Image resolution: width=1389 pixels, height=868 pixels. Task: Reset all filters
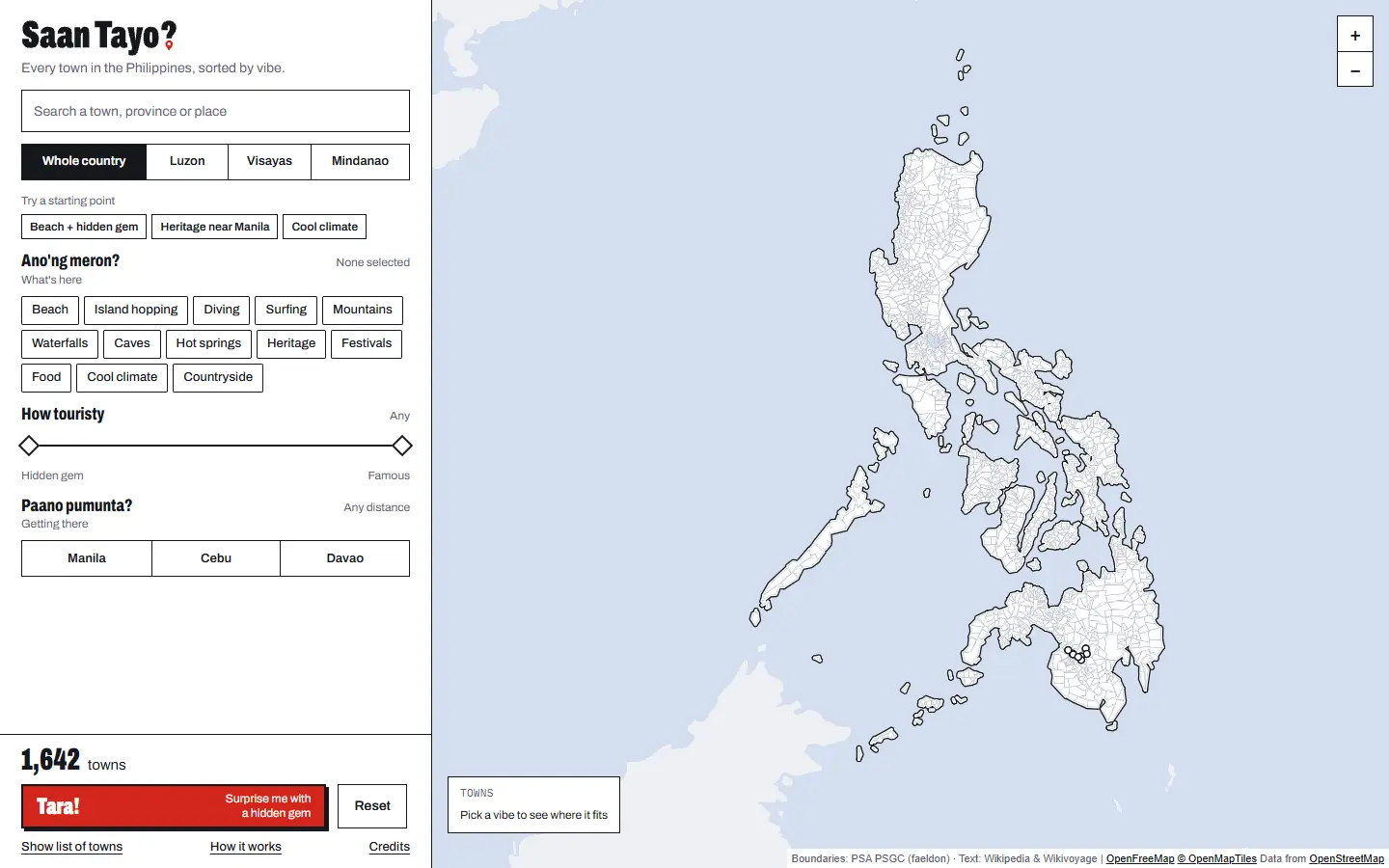click(x=372, y=806)
